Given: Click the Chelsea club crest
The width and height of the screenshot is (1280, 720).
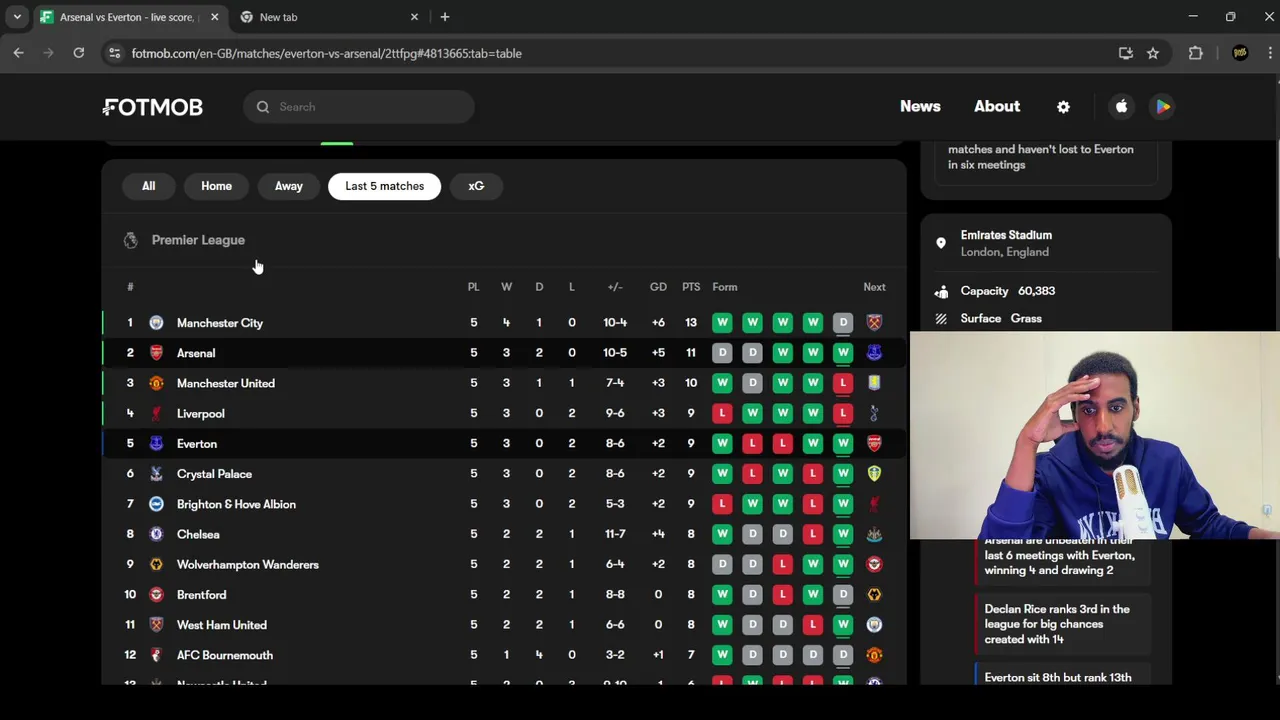Looking at the screenshot, I should [x=156, y=534].
